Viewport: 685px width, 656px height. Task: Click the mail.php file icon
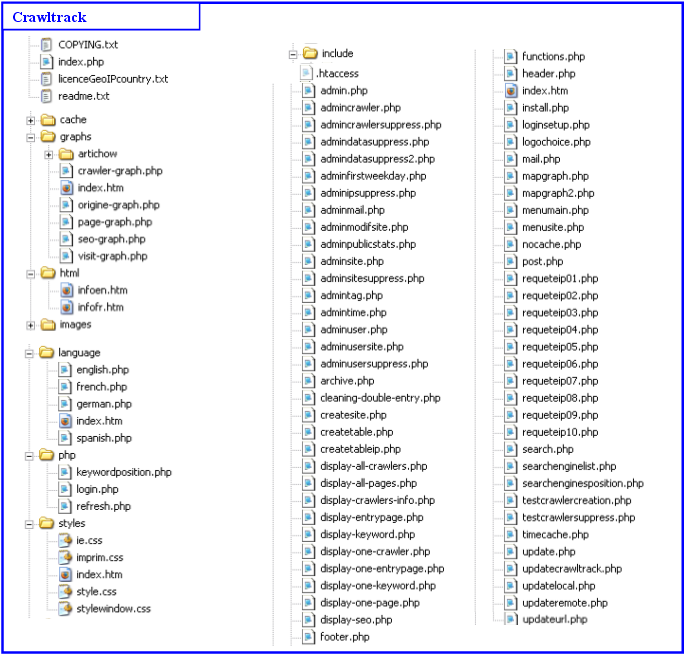click(x=510, y=159)
